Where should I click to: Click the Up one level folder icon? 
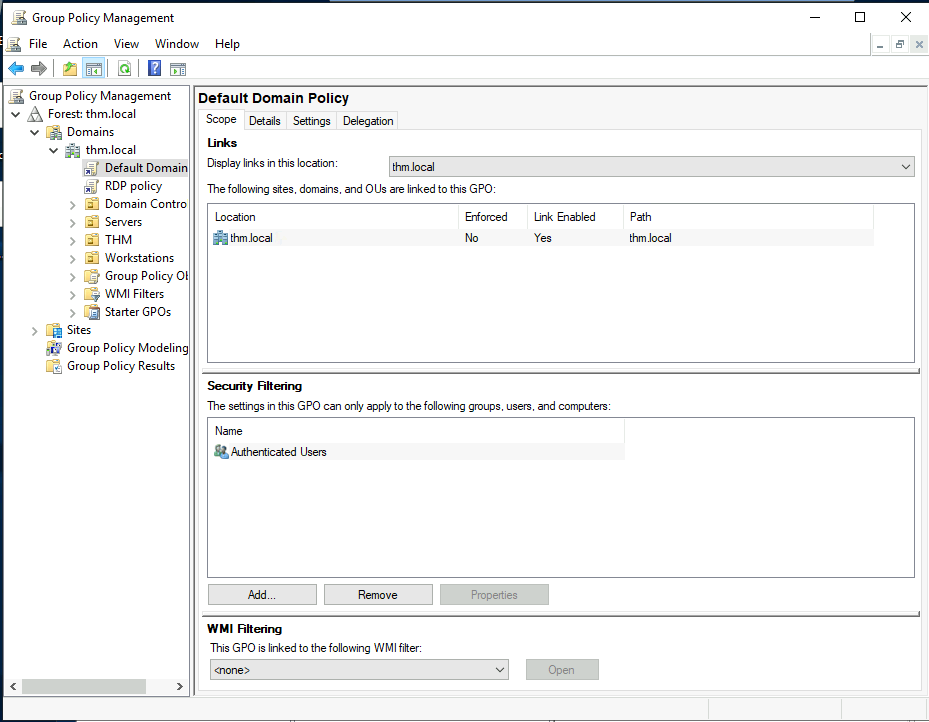pos(70,69)
